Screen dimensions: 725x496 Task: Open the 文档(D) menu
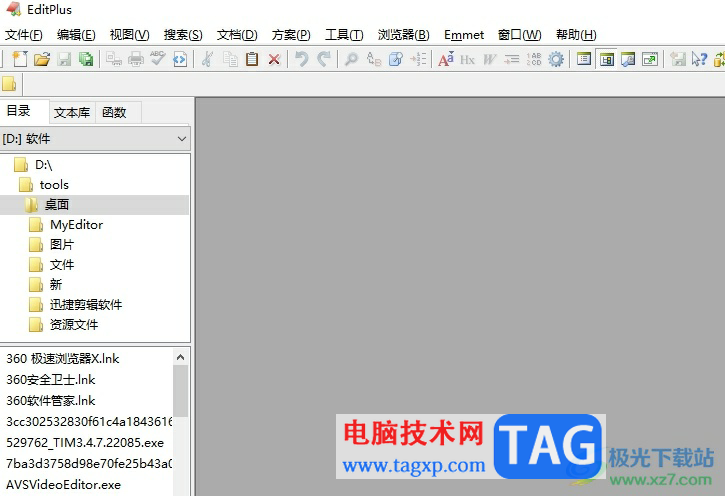coord(237,35)
